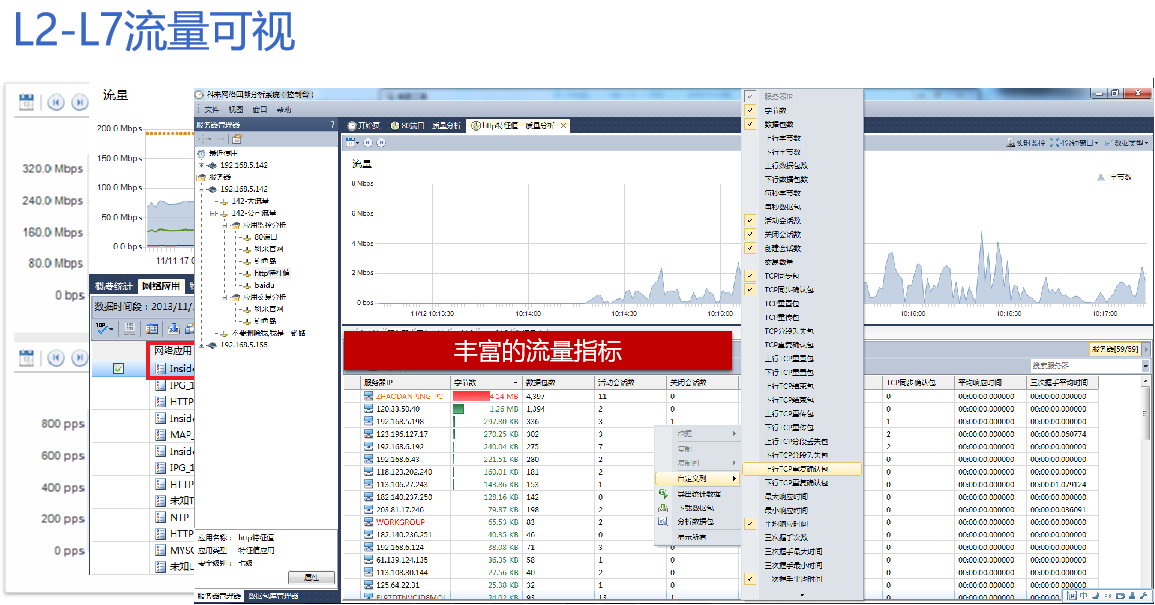Click the highlighted column entry in the column list
This screenshot has width=1155, height=605.
click(802, 469)
